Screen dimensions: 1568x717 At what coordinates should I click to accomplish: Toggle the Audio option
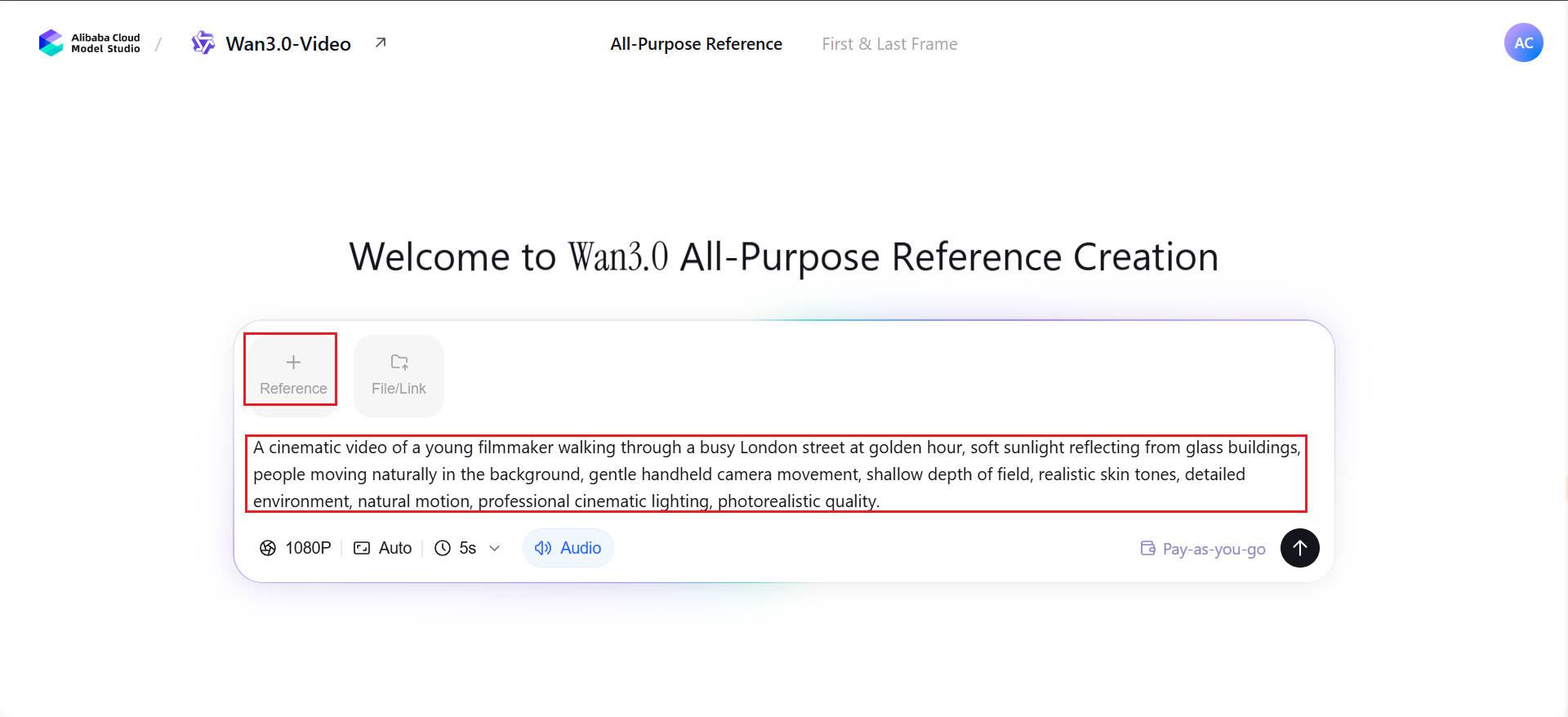[568, 548]
